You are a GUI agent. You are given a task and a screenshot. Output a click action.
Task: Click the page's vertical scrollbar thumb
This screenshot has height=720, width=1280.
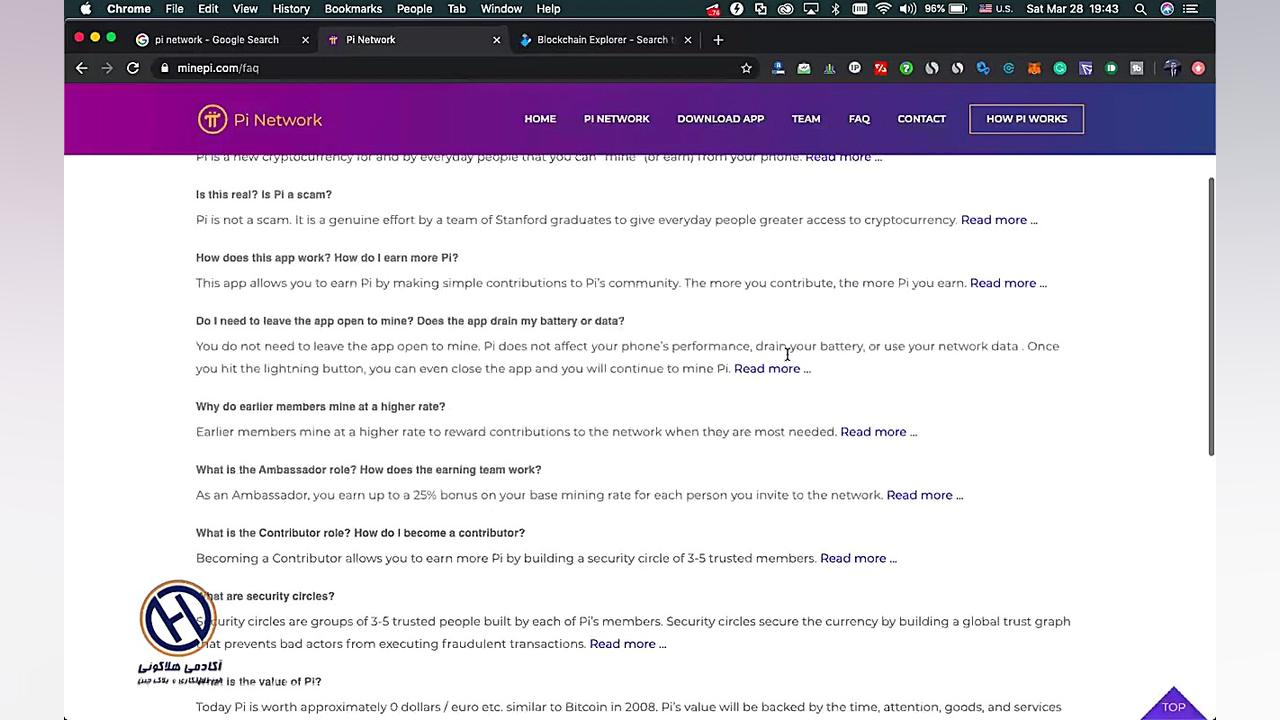[1212, 316]
